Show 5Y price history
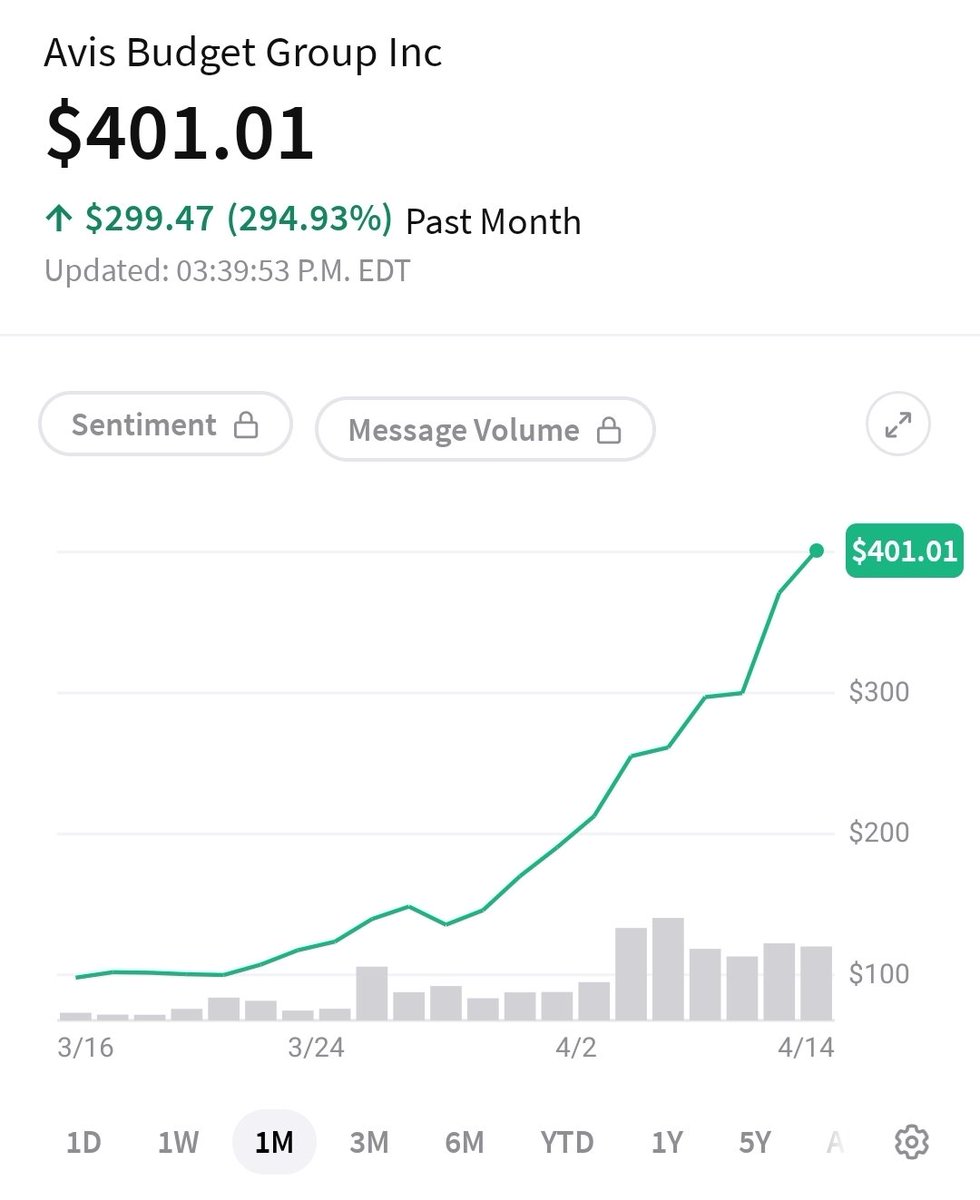This screenshot has width=980, height=1200. [x=755, y=1142]
